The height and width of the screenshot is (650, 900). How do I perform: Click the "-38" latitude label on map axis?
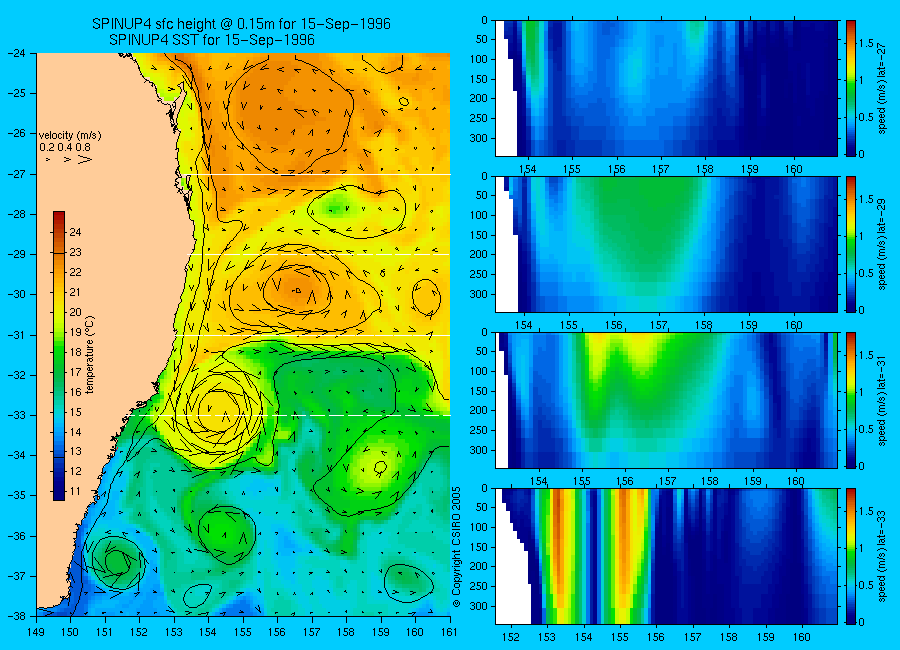pyautogui.click(x=16, y=615)
